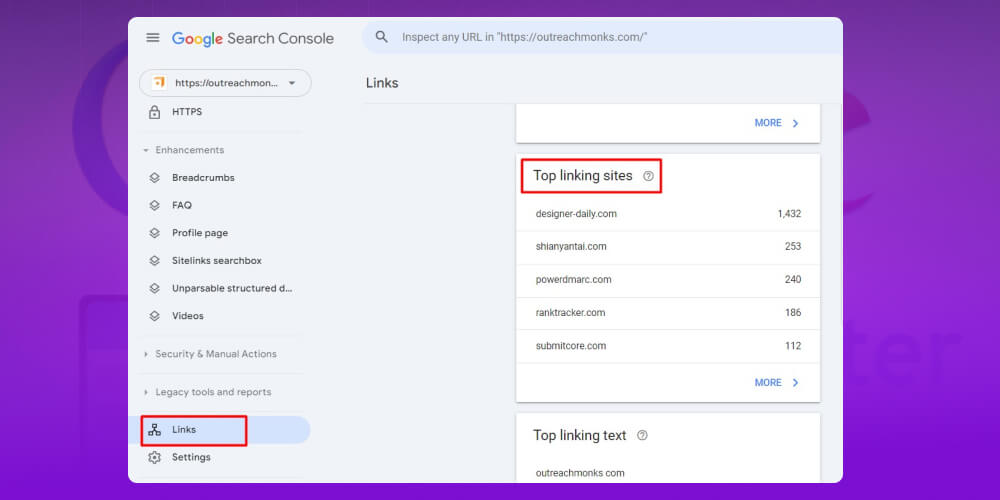1000x500 pixels.
Task: Click the 186 link count
Action: pyautogui.click(x=793, y=313)
